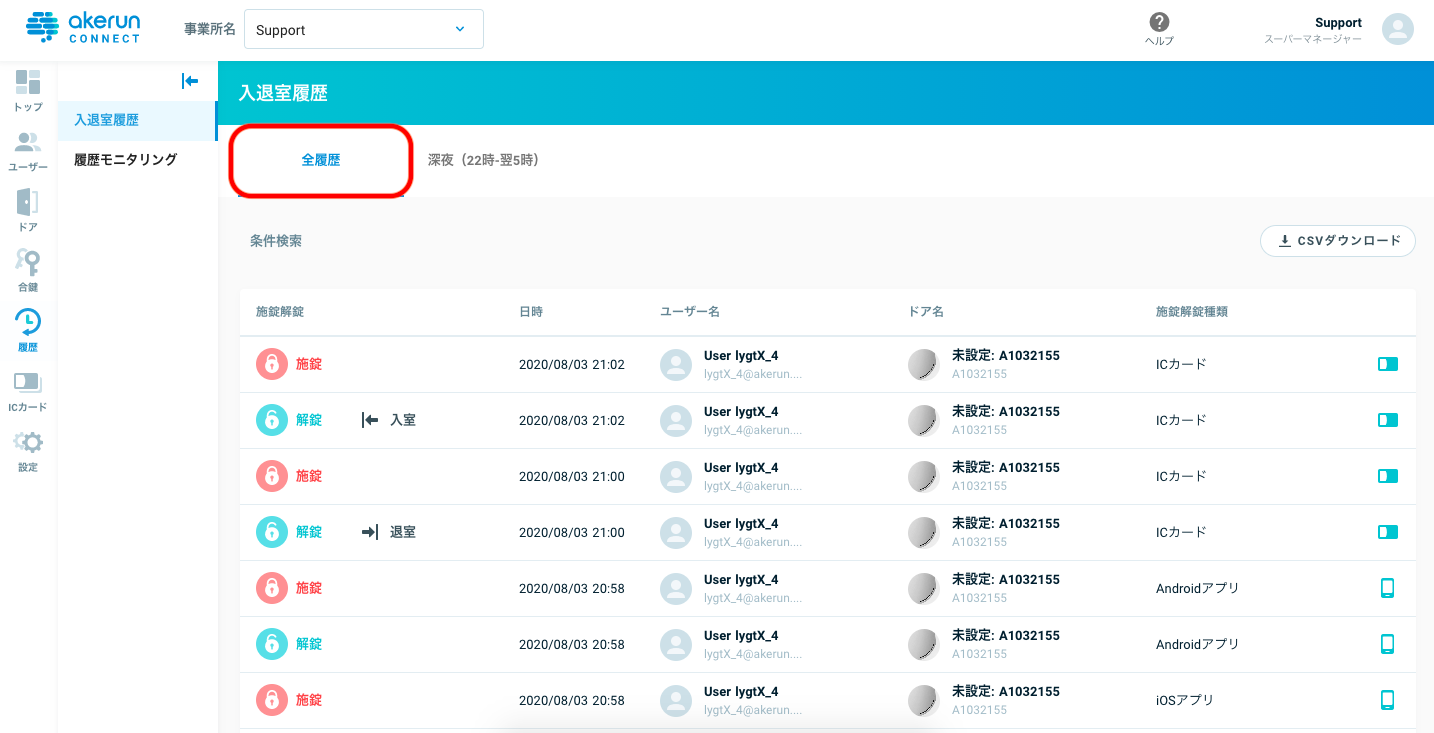
Task: Click the IC card icon in the first 21:02 row
Action: [x=1387, y=364]
